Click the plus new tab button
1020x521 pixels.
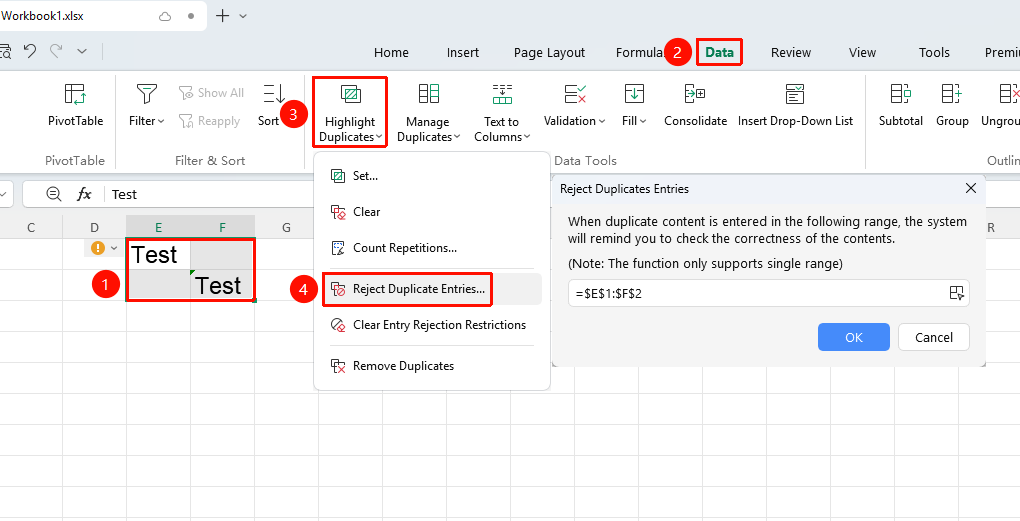point(222,16)
